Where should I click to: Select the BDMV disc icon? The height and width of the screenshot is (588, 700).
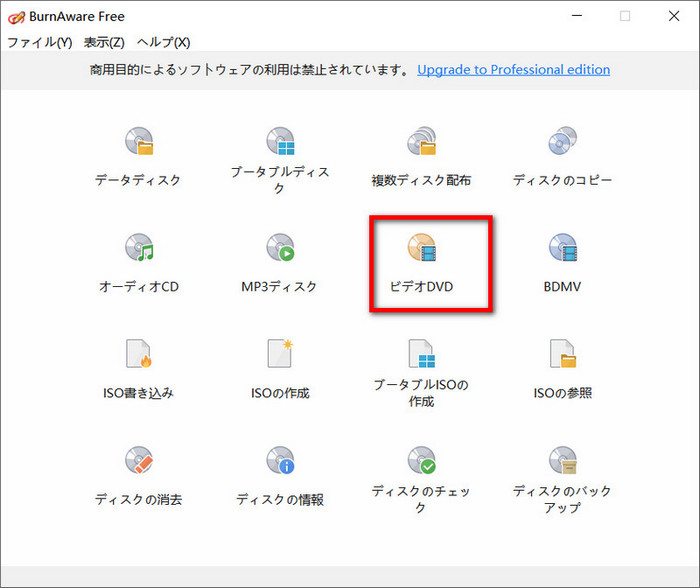click(562, 247)
